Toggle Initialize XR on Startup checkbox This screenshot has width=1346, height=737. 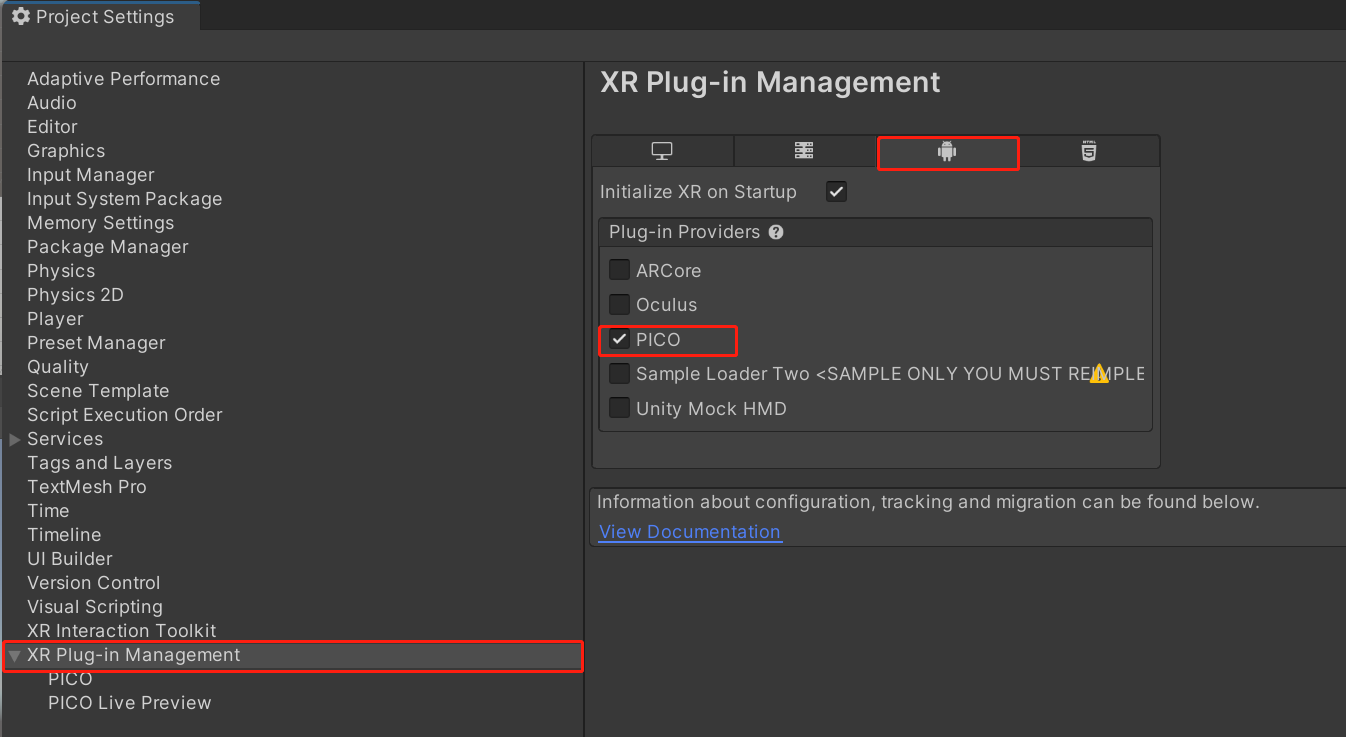click(x=836, y=192)
